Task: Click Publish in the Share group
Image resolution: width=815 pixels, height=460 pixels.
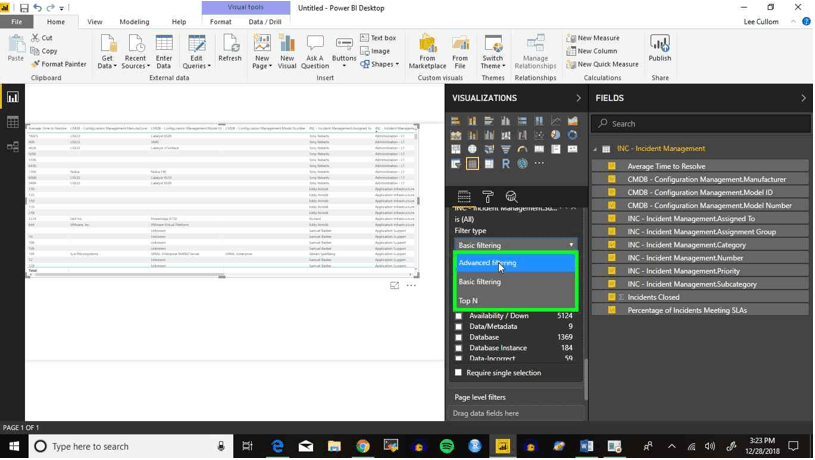Action: 660,49
